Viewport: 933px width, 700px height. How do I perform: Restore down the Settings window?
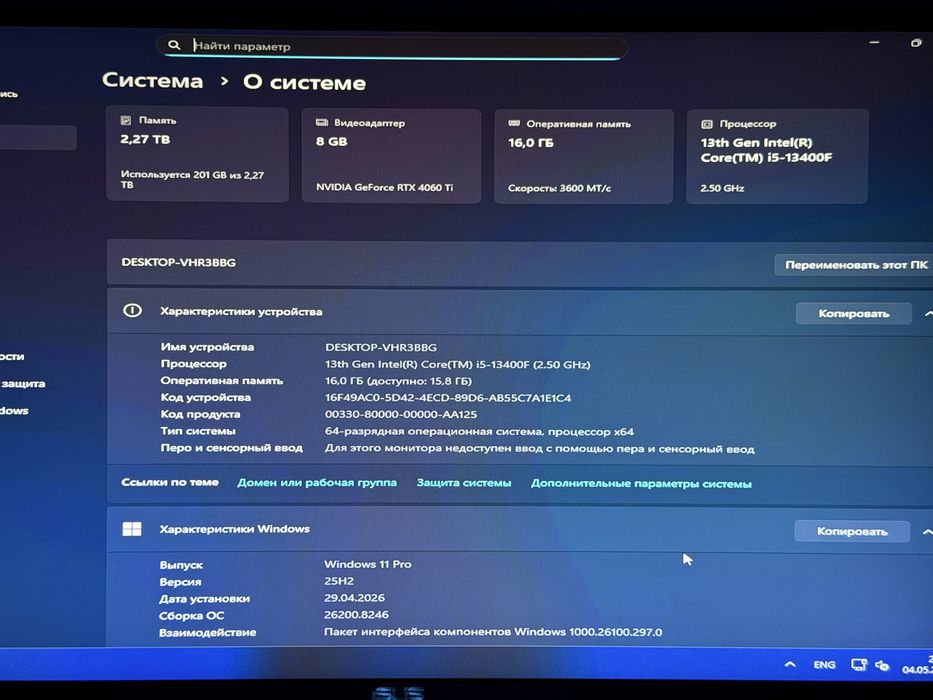coord(916,43)
